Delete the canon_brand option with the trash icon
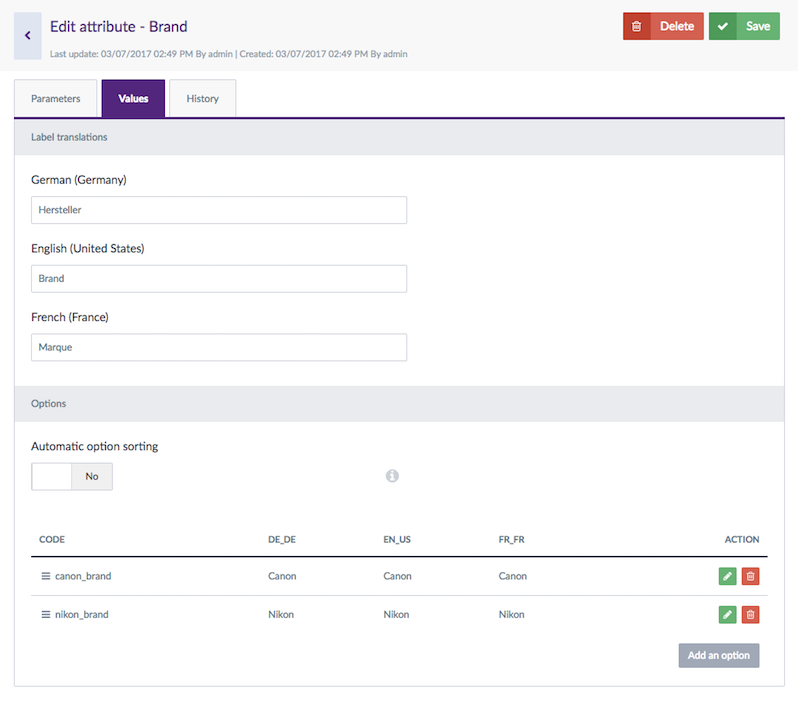Image resolution: width=798 pixels, height=703 pixels. [x=750, y=576]
